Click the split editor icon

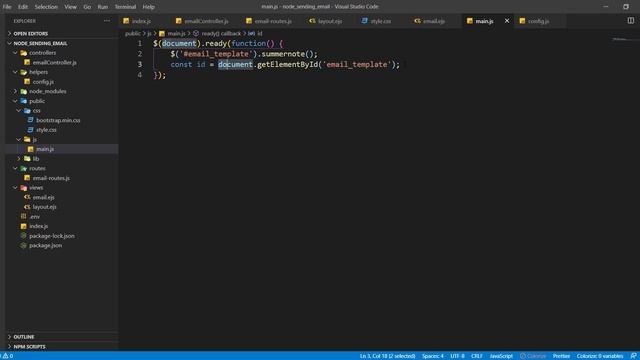coord(631,21)
